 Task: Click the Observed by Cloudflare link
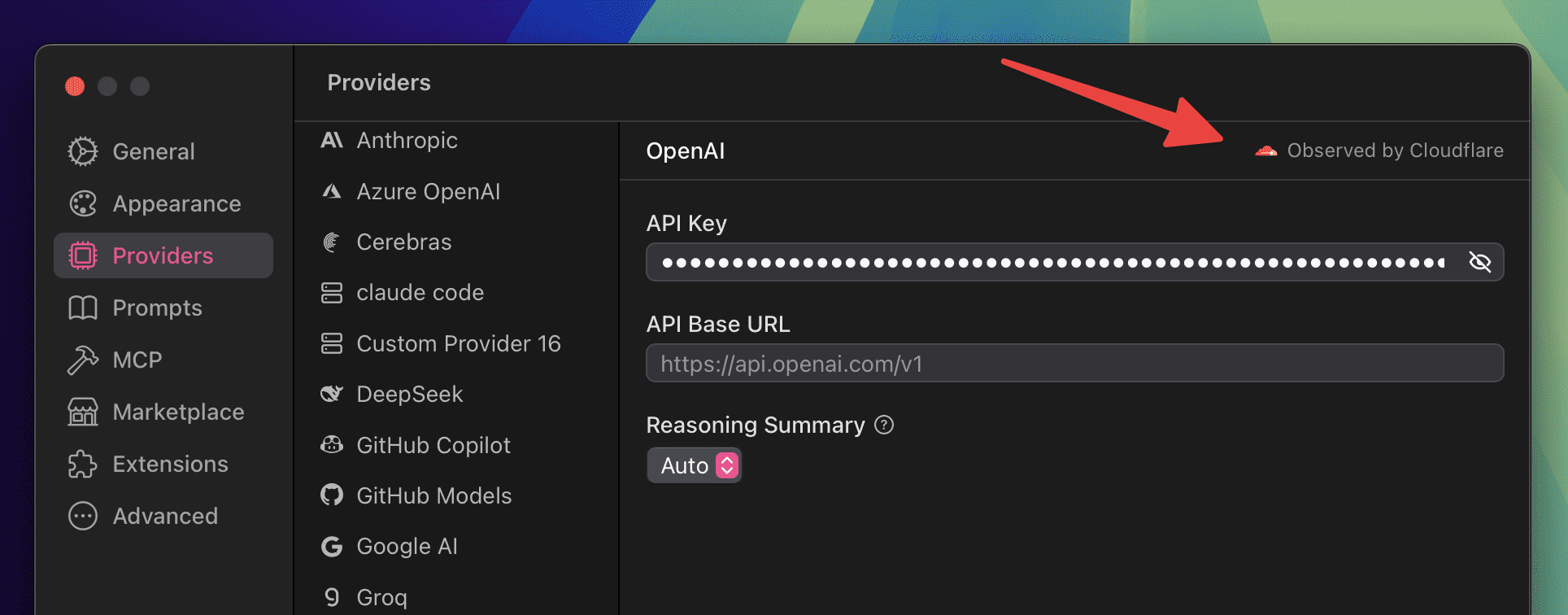[x=1379, y=150]
